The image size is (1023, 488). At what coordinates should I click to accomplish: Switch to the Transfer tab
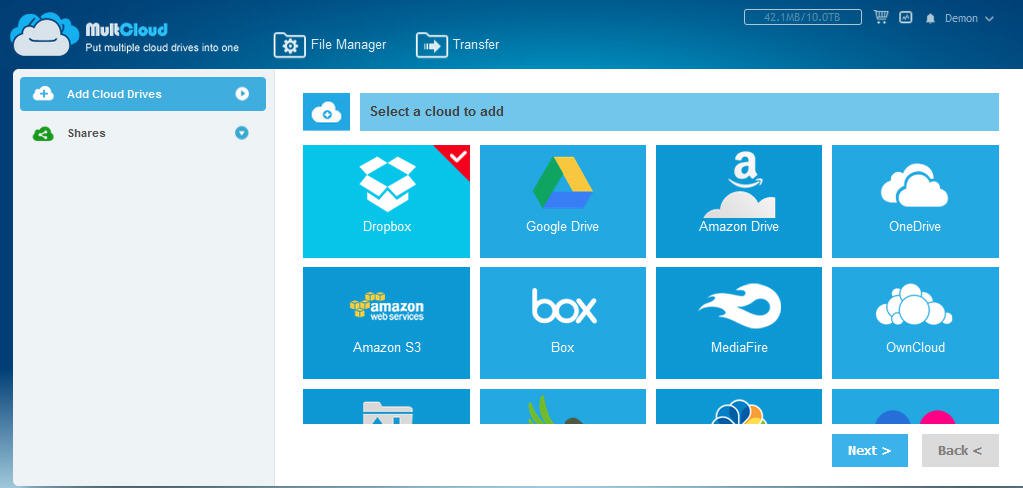(457, 45)
